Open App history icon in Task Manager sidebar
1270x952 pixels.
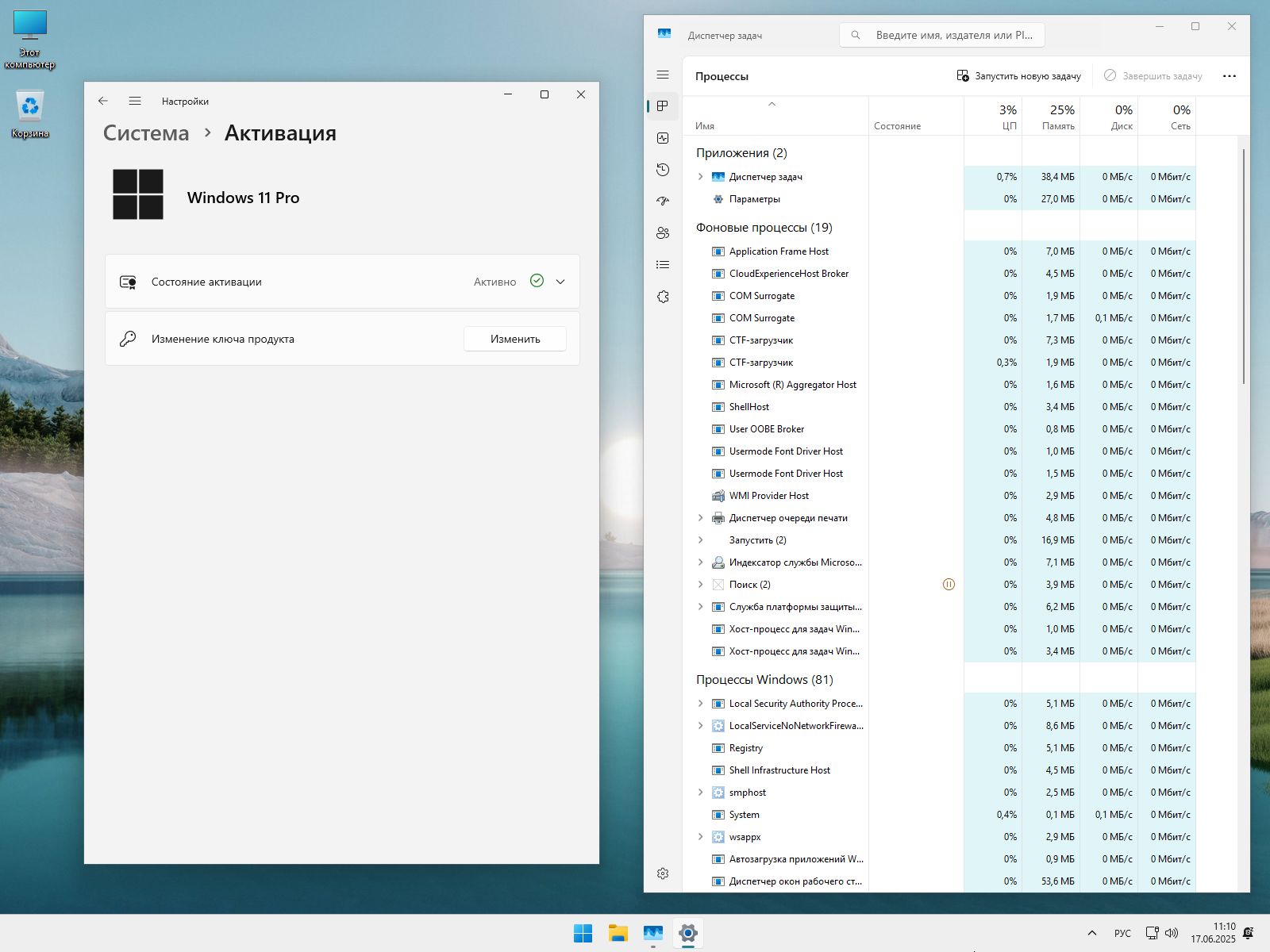point(663,170)
